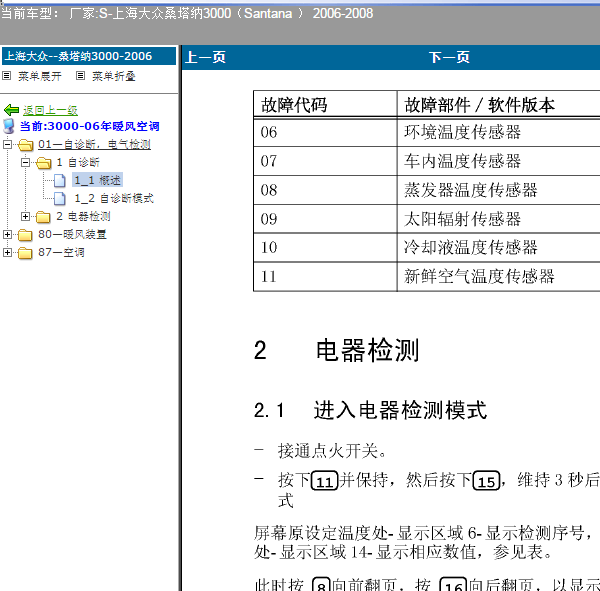Click the 上海大众--桑塔纳3000-2006 panel header
The width and height of the screenshot is (600, 591).
point(89,56)
